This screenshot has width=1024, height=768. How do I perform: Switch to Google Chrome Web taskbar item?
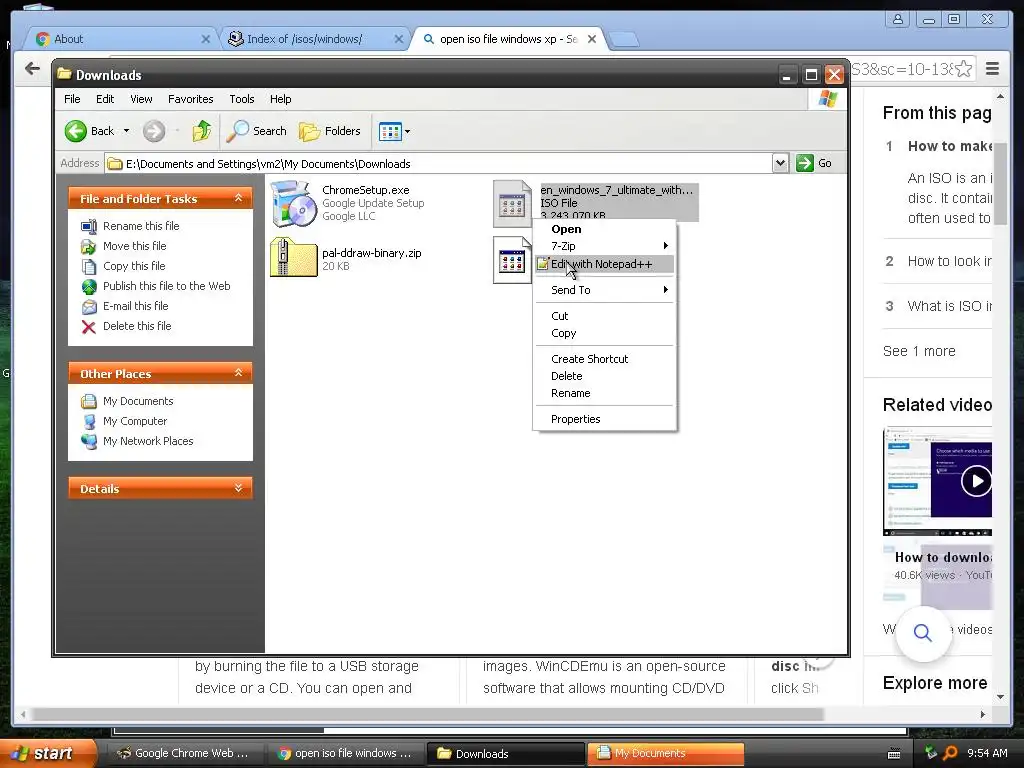click(185, 753)
